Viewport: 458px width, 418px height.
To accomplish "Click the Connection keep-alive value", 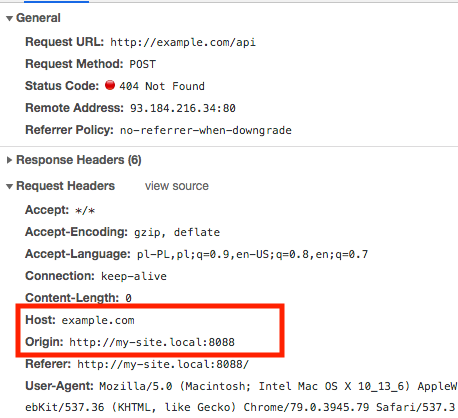I will [x=134, y=276].
